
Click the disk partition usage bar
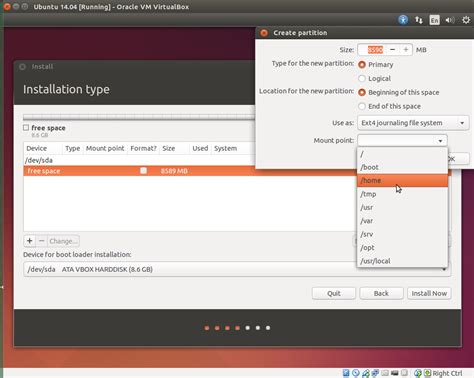(x=139, y=117)
